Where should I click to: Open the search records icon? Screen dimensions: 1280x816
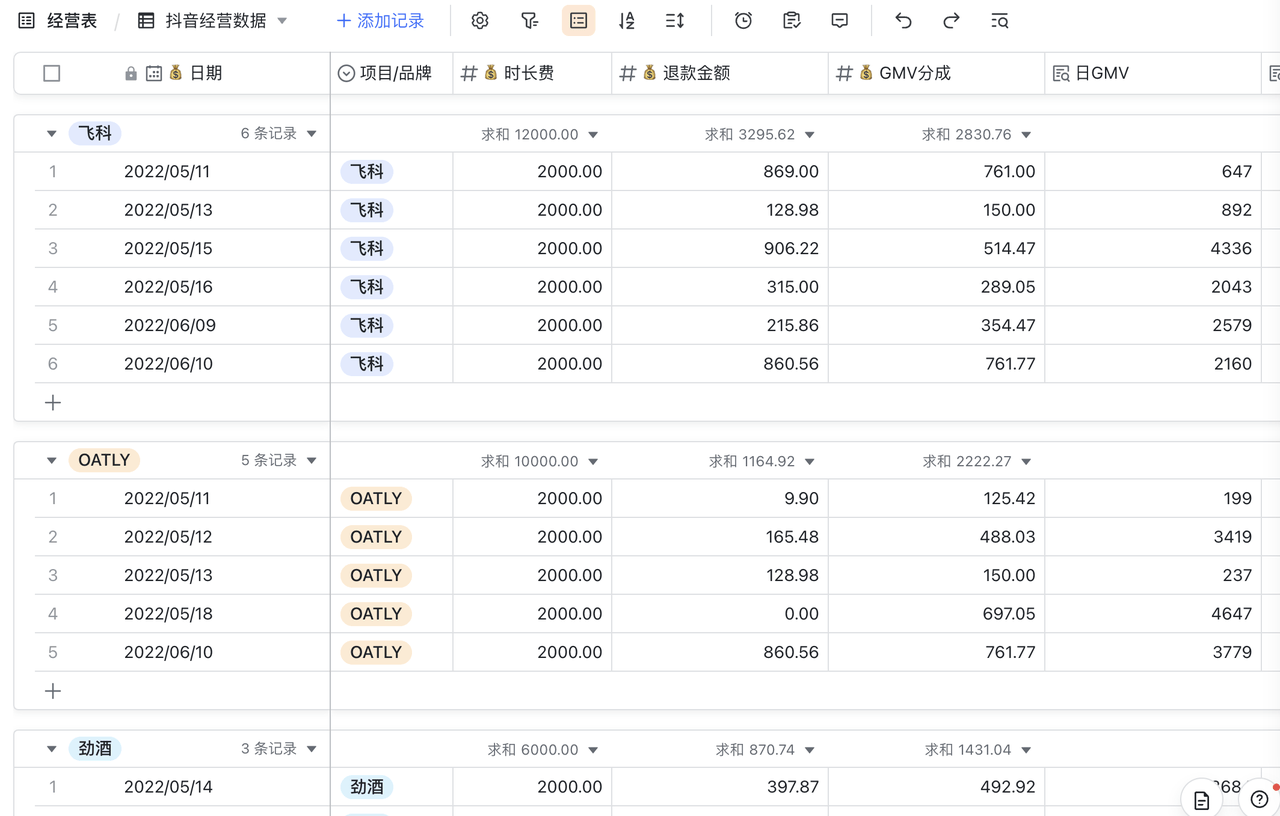pos(999,21)
